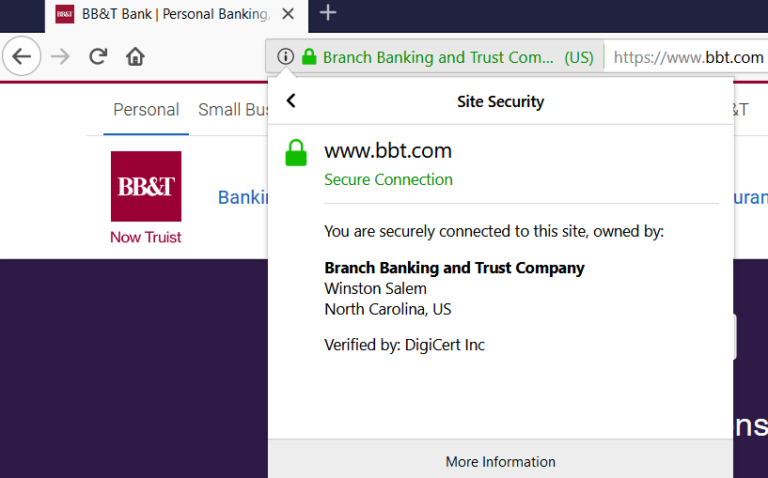The image size is (768, 478).
Task: Click the Verified by: DigiCert Inc text
Action: tap(404, 345)
